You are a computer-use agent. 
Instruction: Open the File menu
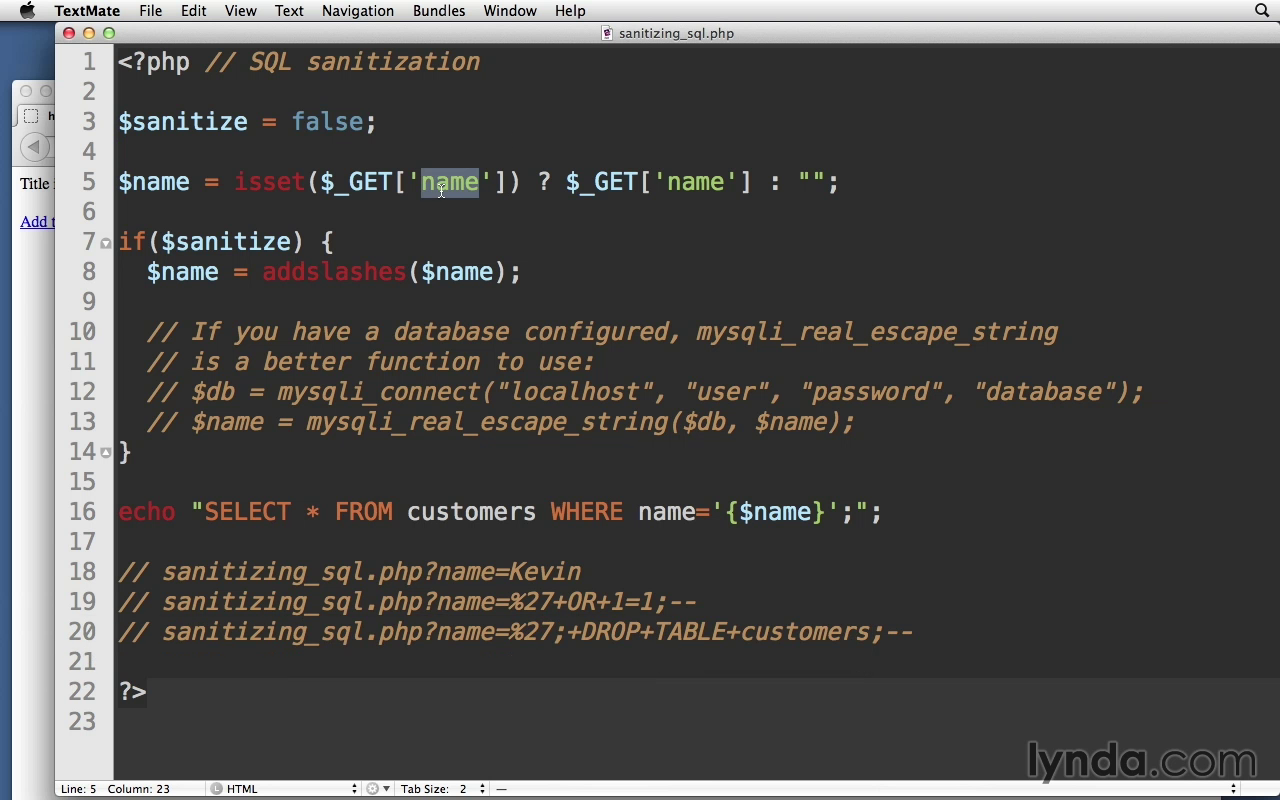tap(150, 11)
